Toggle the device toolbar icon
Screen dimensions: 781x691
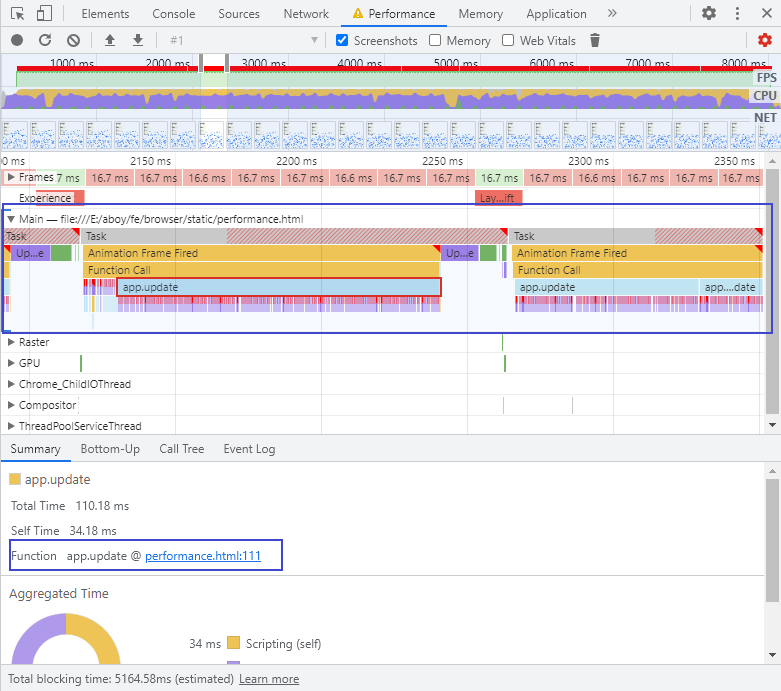point(45,14)
